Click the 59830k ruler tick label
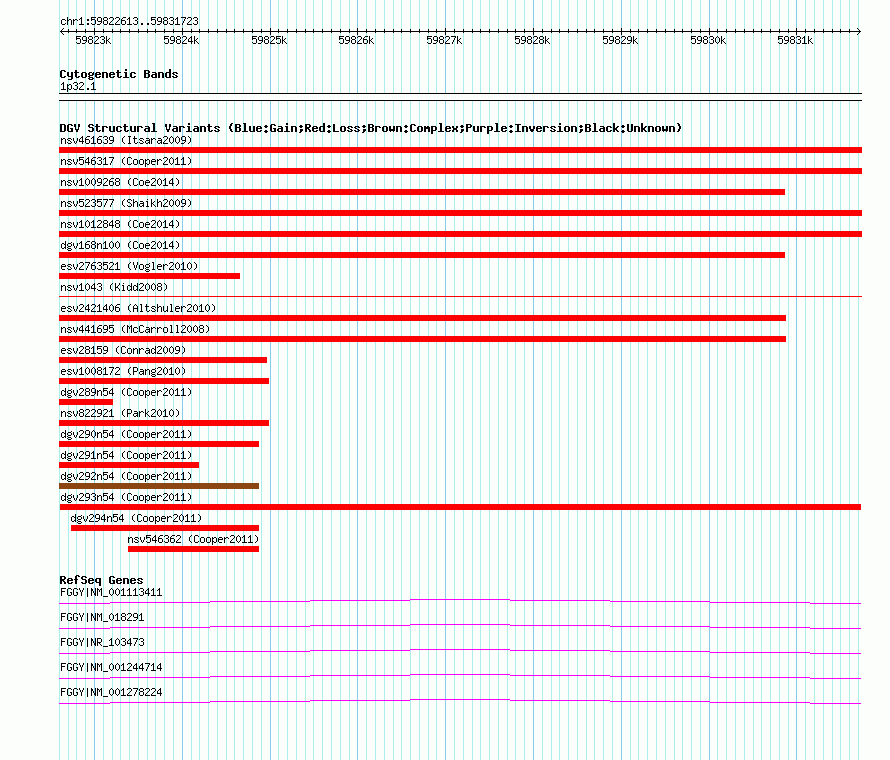The width and height of the screenshot is (890, 760). click(x=708, y=41)
